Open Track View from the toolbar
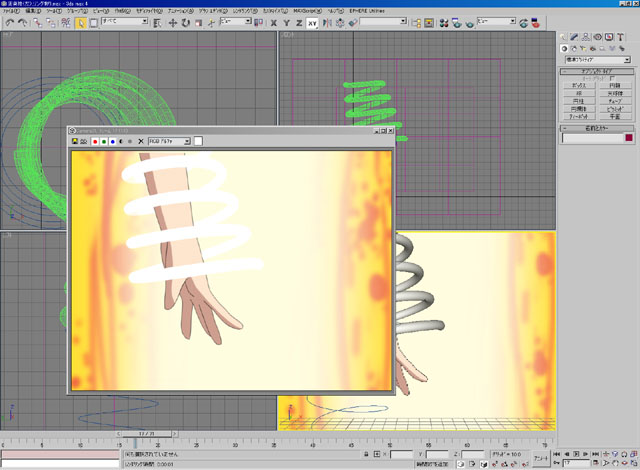This screenshot has width=640, height=470. 416,23
